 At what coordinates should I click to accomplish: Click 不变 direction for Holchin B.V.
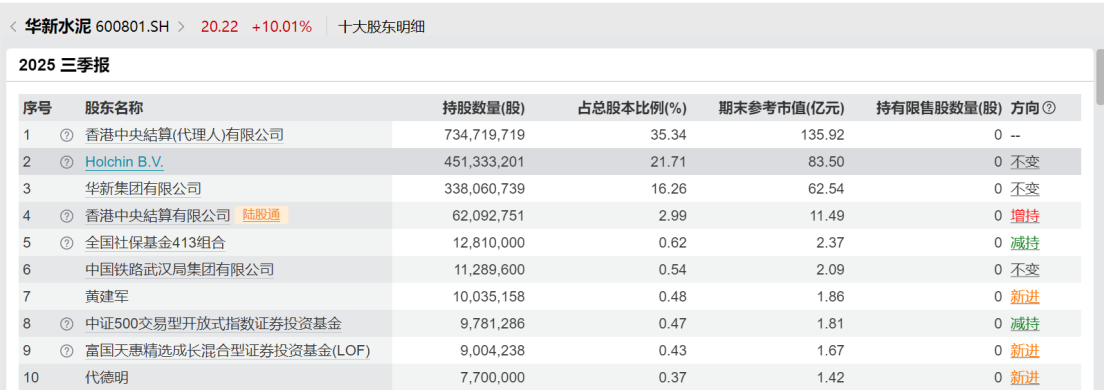tap(1025, 162)
